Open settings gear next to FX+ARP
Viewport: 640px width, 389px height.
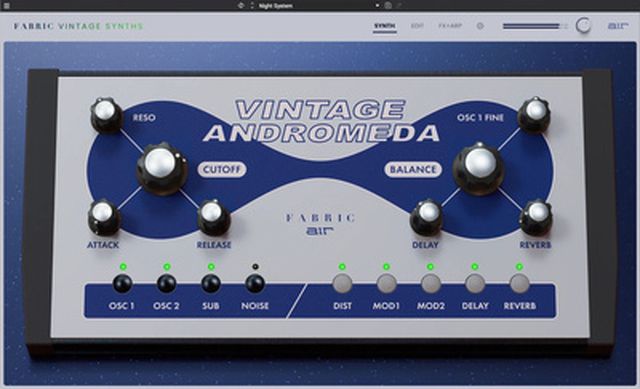(x=480, y=26)
